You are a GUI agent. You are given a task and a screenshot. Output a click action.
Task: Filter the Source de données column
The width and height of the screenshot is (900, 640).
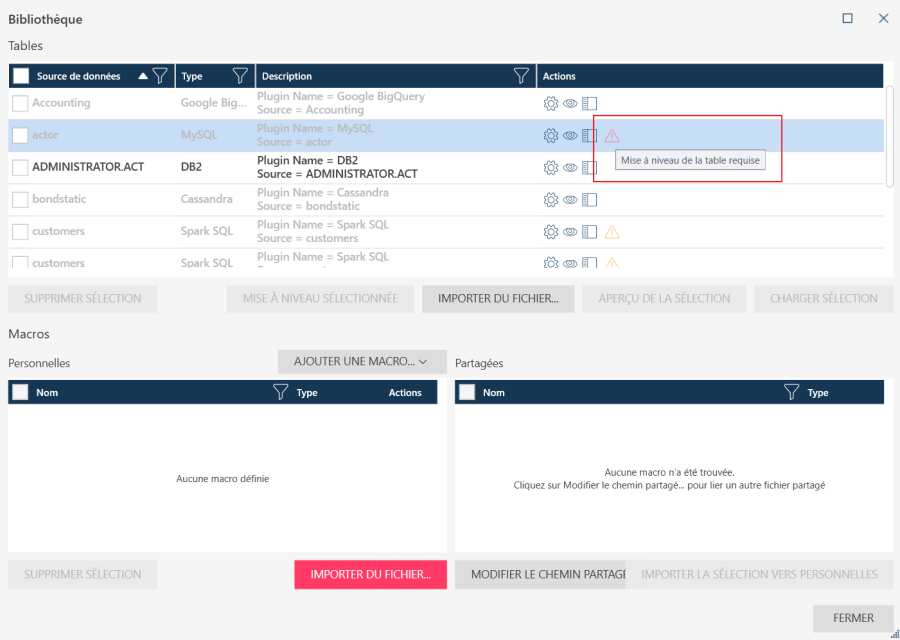[x=159, y=76]
